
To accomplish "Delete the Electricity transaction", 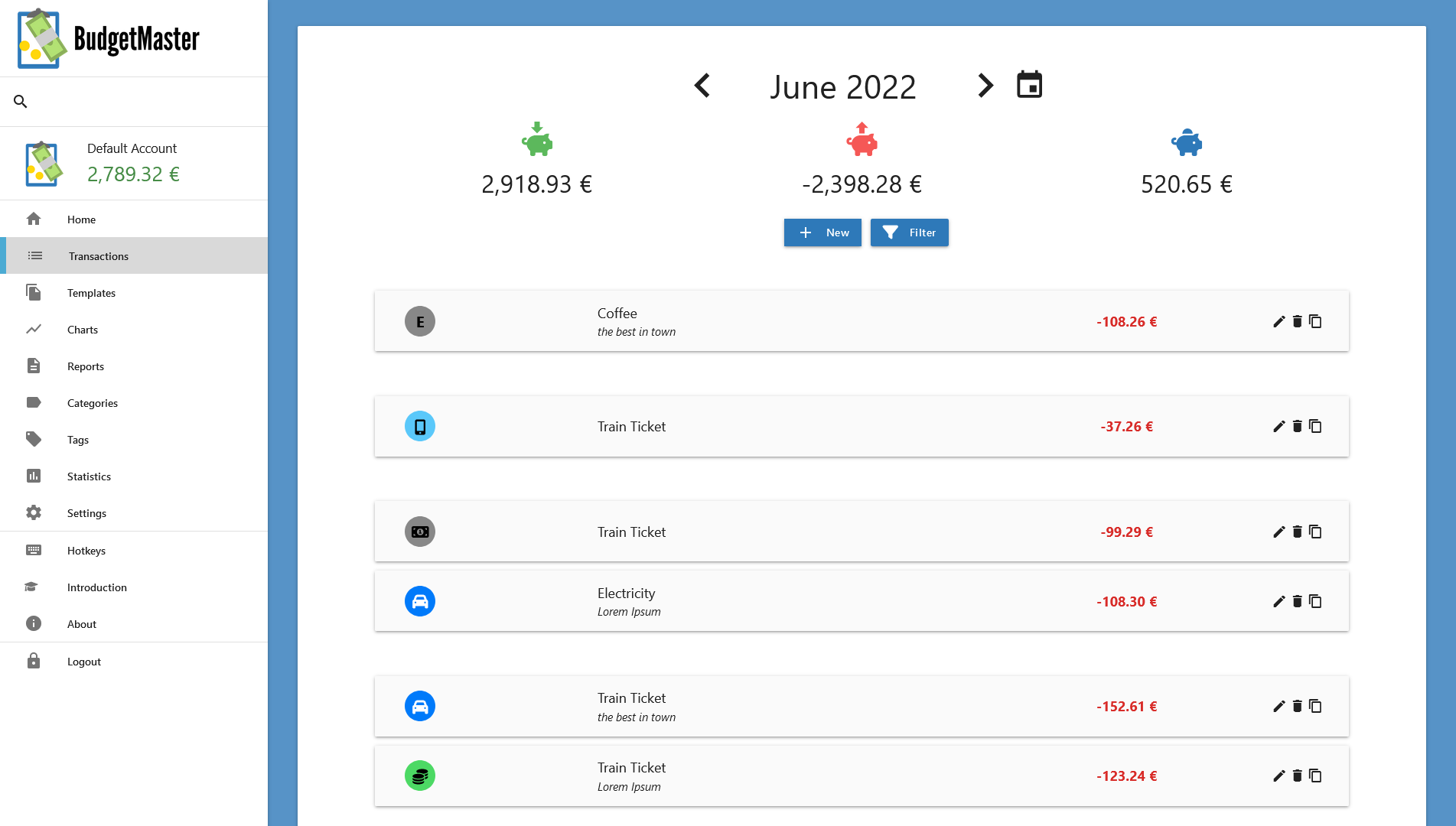I will point(1297,601).
